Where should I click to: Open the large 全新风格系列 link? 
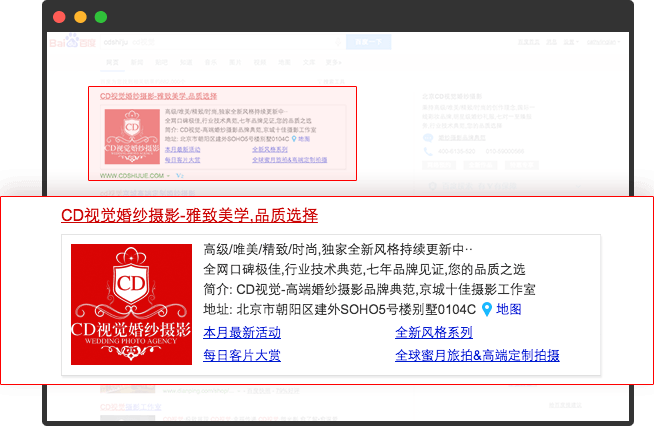[x=433, y=332]
